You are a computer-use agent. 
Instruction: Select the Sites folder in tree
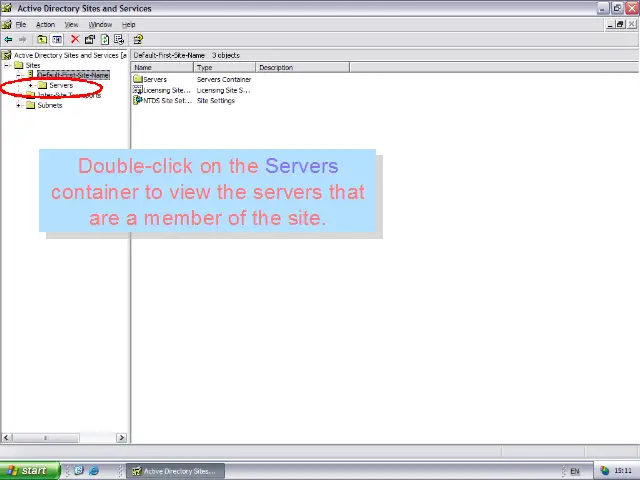33,65
